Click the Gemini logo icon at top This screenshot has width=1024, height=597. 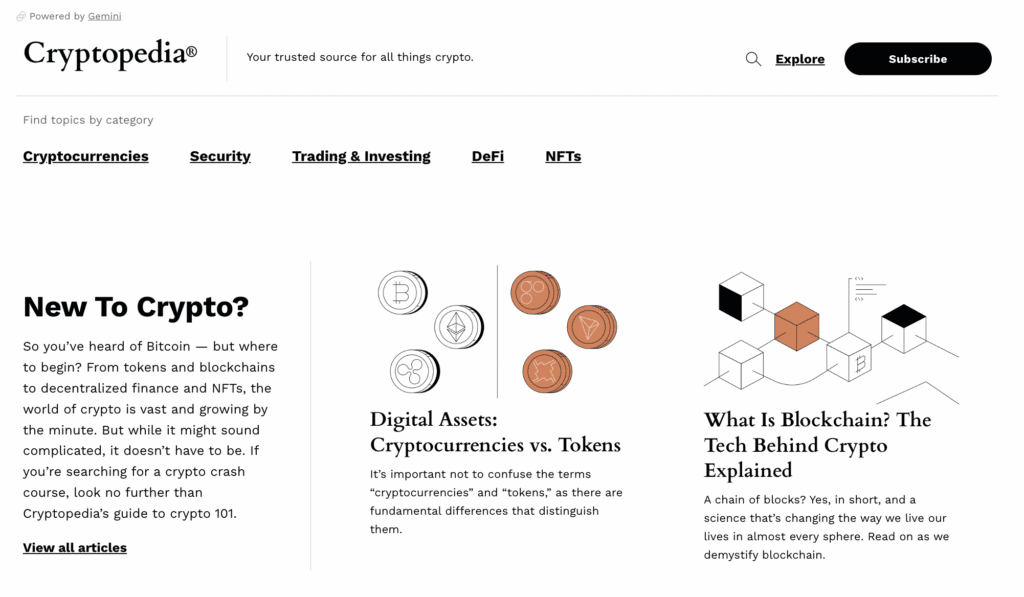point(21,17)
